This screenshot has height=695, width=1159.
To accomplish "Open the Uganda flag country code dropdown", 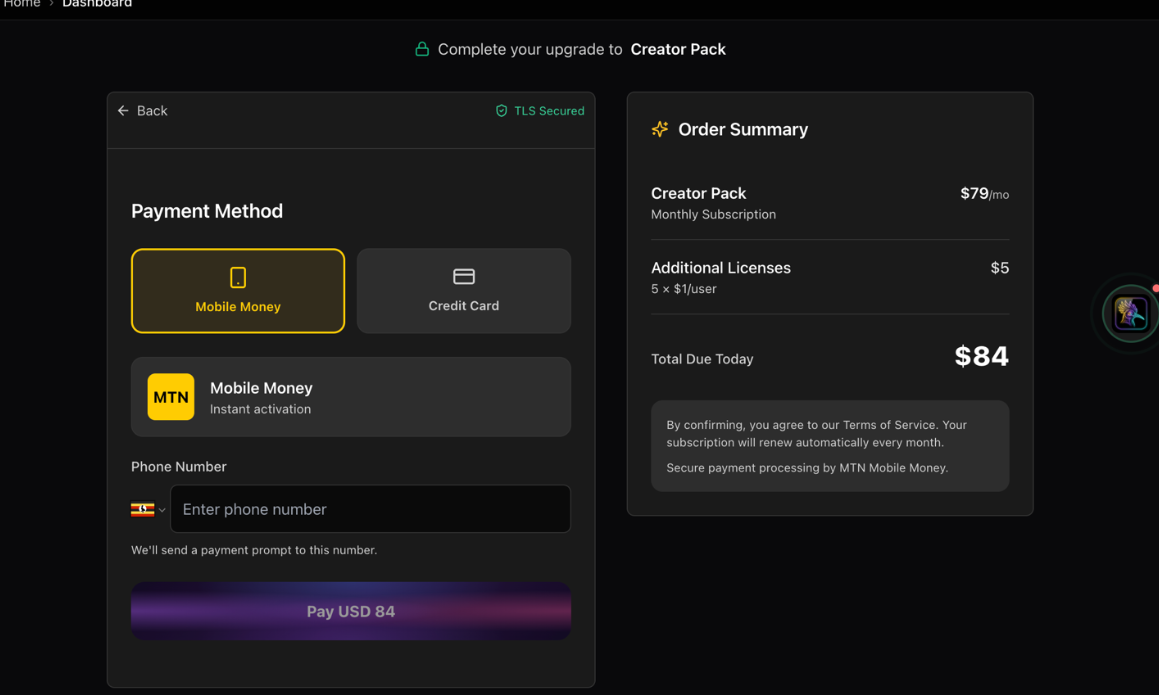I will (148, 510).
